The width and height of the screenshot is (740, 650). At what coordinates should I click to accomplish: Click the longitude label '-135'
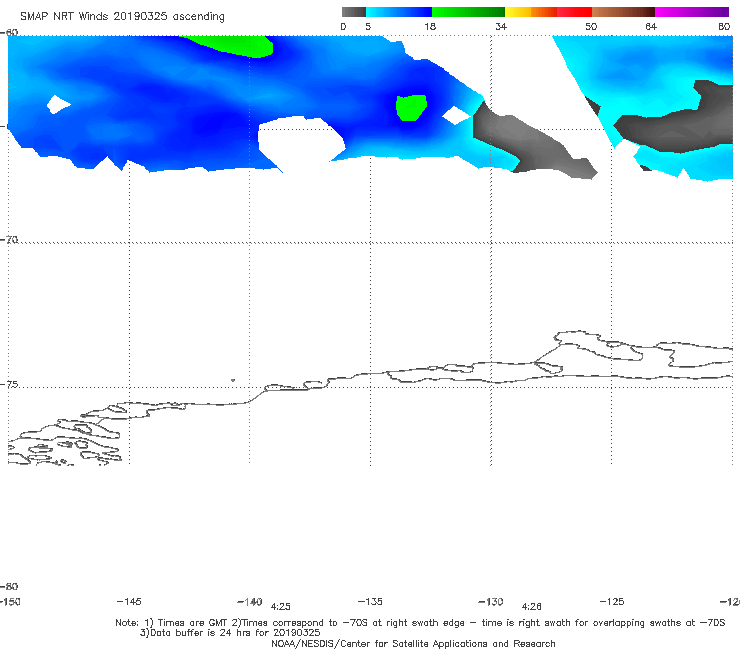pyautogui.click(x=370, y=601)
